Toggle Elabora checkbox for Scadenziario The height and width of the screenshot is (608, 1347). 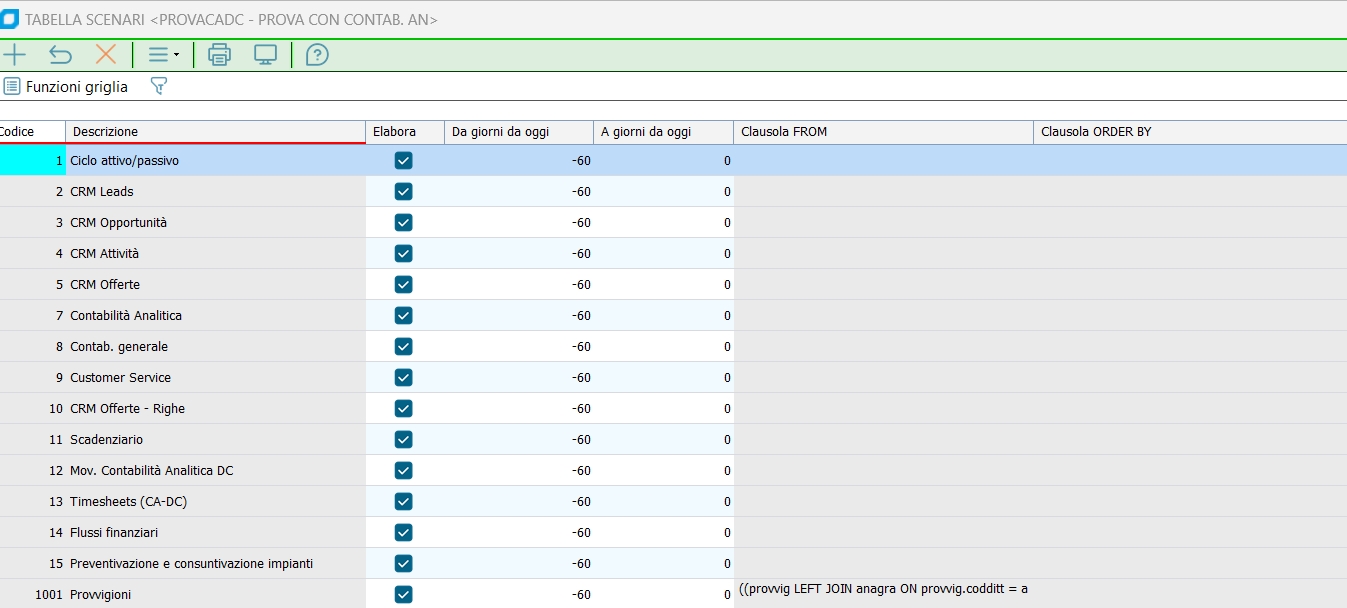click(x=404, y=439)
